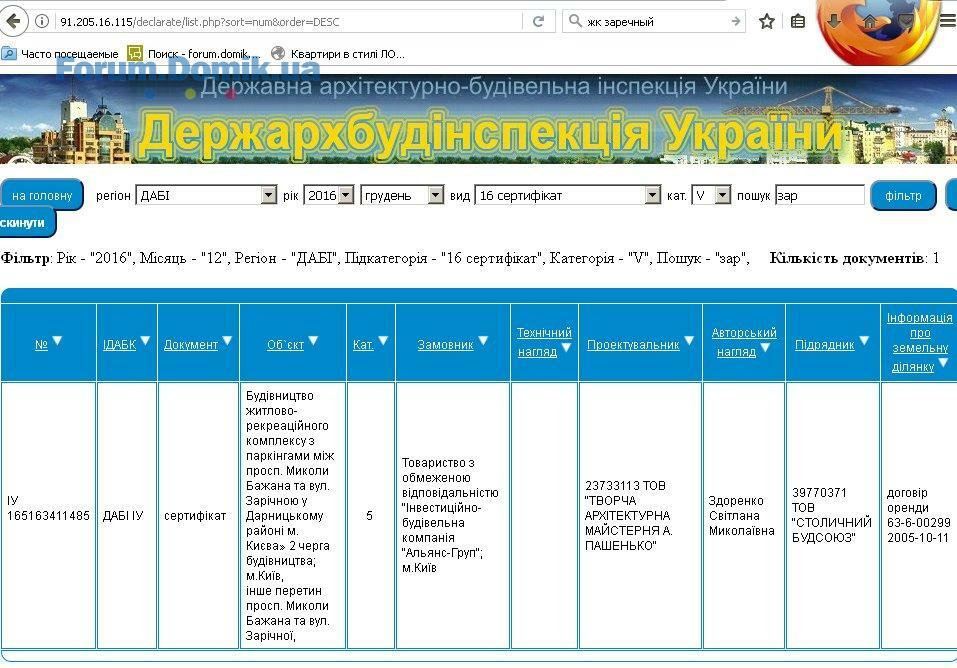957x668 pixels.
Task: Click the на головну button
Action: [x=42, y=195]
